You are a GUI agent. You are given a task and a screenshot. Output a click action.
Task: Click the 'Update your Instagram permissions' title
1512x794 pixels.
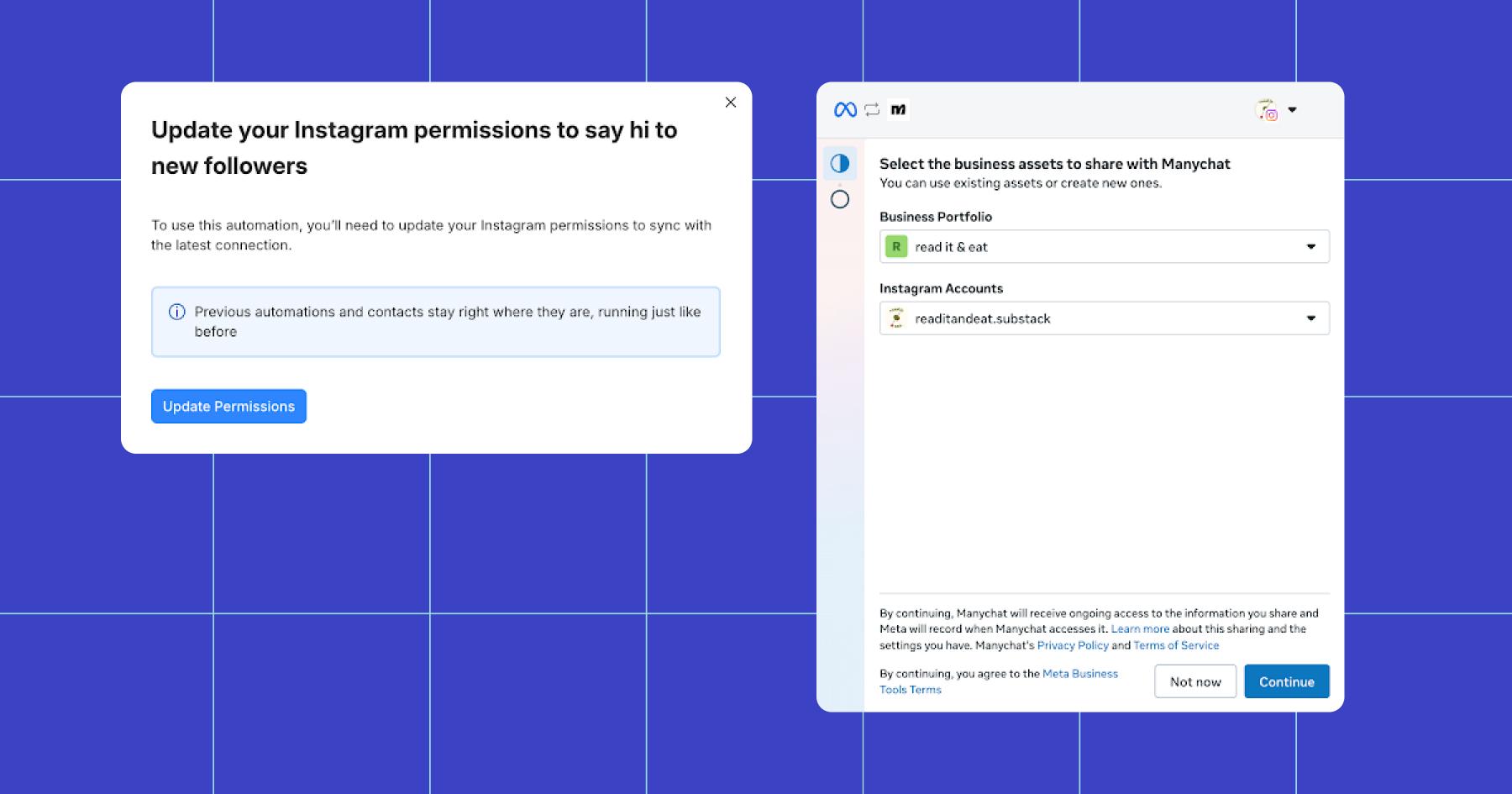click(x=414, y=148)
